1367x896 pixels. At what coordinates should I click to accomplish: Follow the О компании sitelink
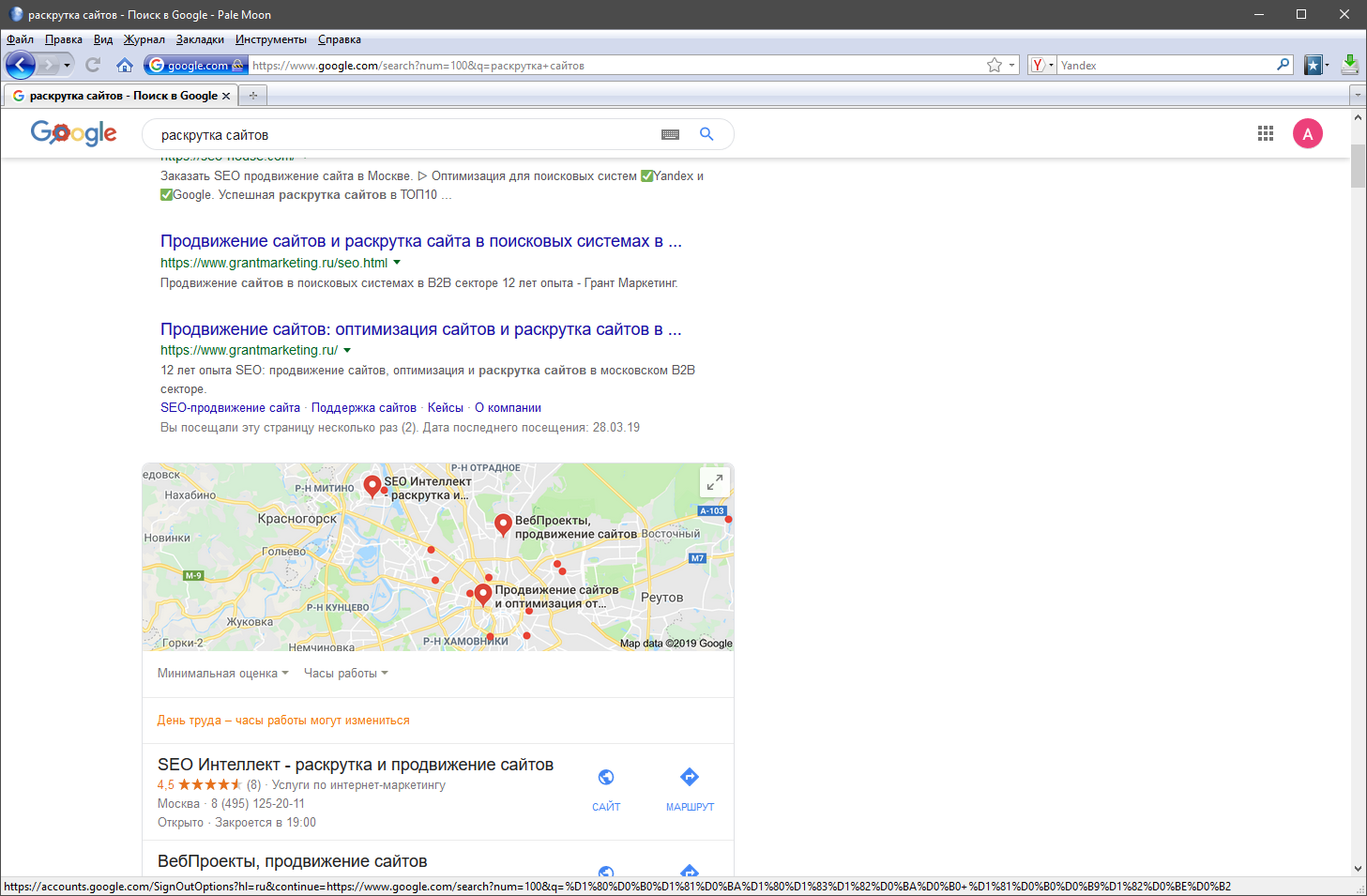(508, 408)
